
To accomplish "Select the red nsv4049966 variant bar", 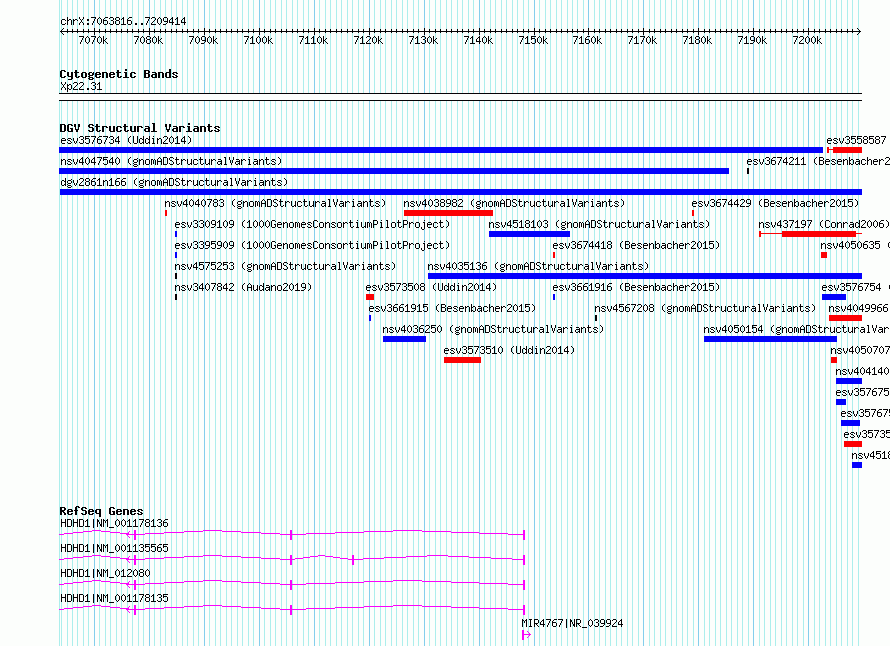I will (x=845, y=318).
